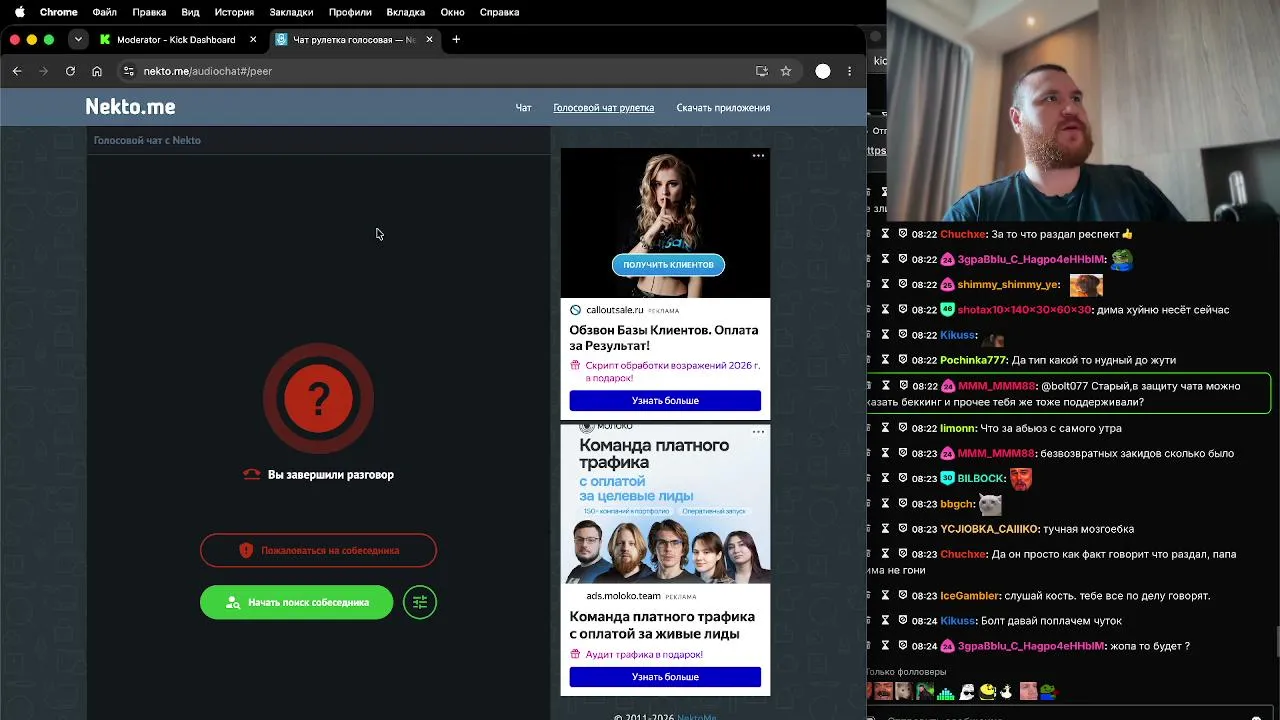
Task: Open the Чат navigation link
Action: 523,108
